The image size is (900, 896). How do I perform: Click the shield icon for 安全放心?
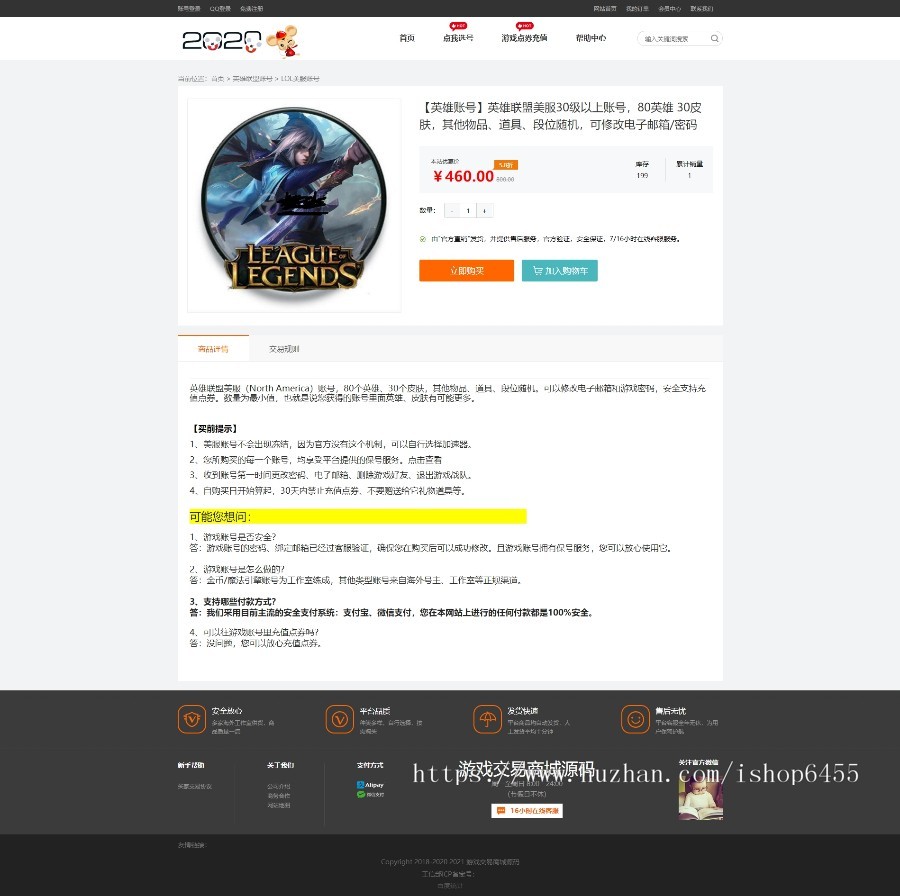191,718
